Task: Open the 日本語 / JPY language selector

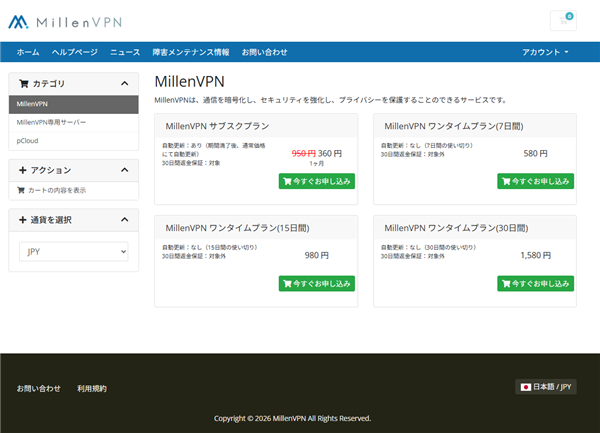Action: coord(546,387)
